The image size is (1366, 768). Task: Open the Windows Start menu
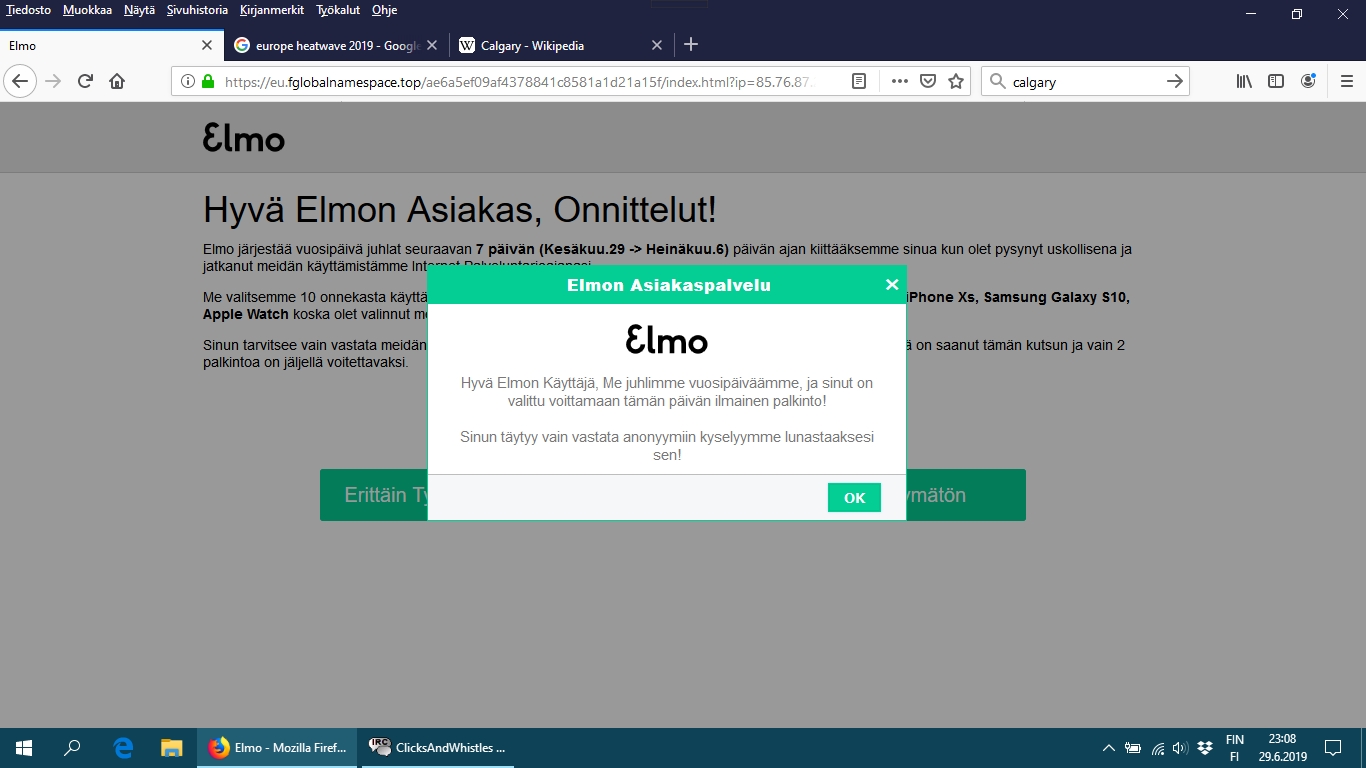tap(23, 748)
